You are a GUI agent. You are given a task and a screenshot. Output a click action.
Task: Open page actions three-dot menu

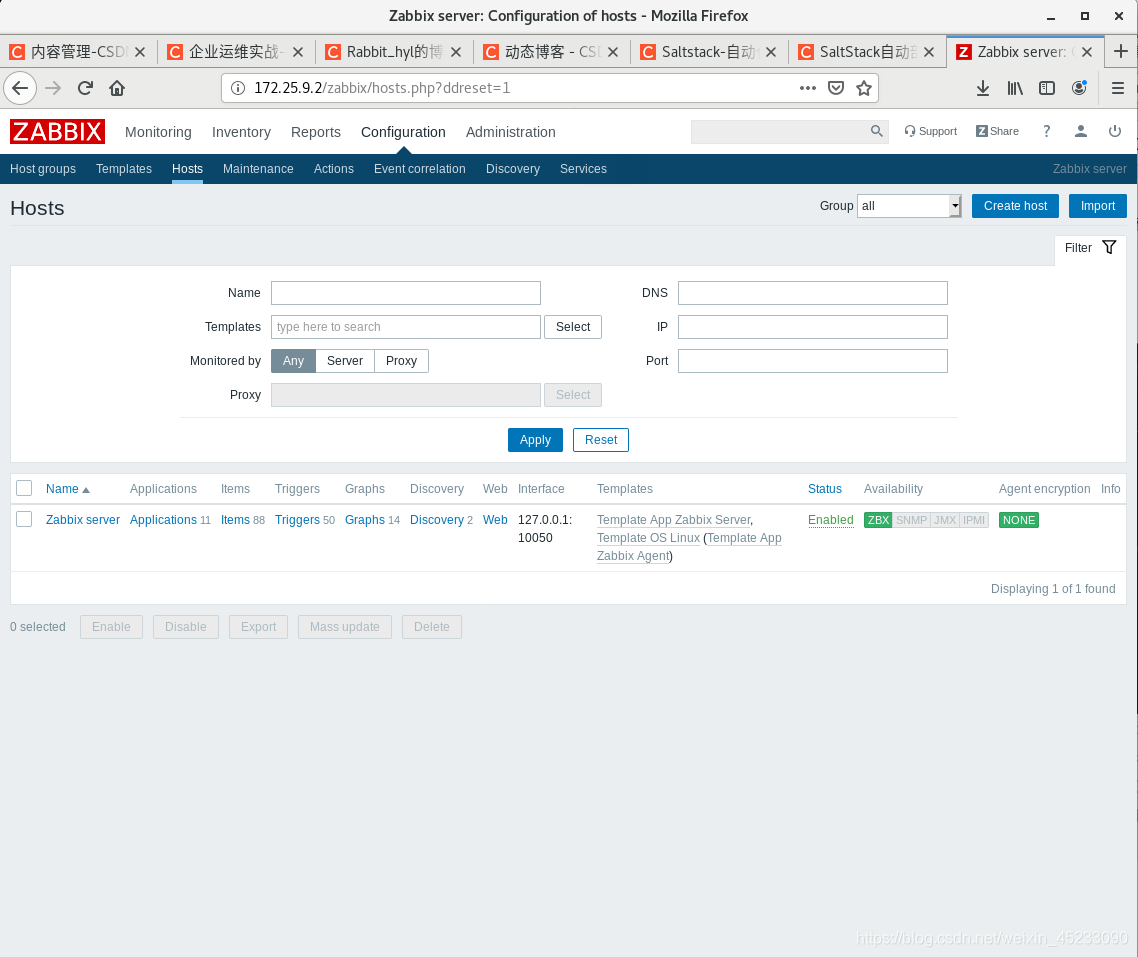[x=808, y=89]
